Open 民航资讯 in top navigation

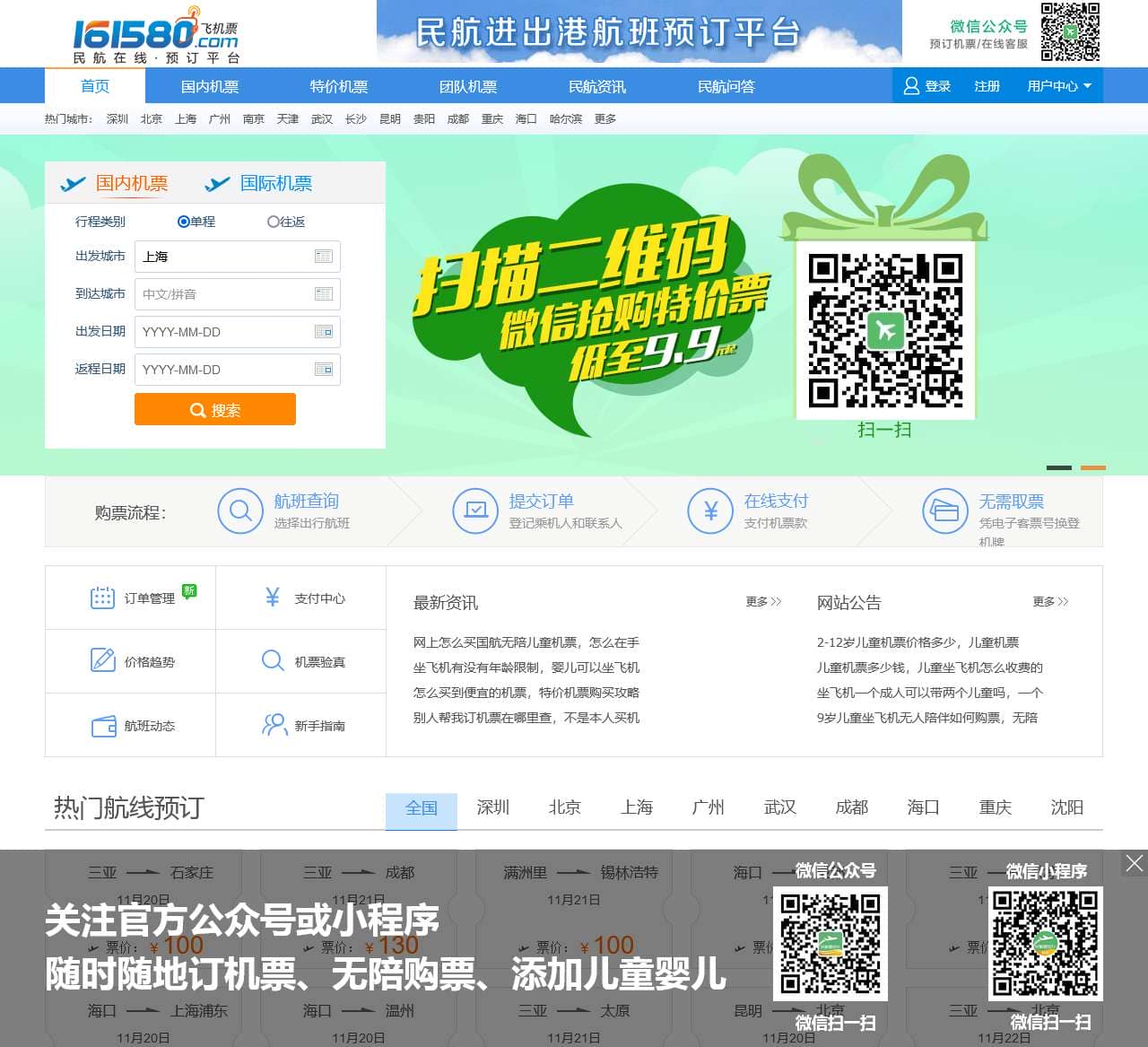click(x=597, y=86)
